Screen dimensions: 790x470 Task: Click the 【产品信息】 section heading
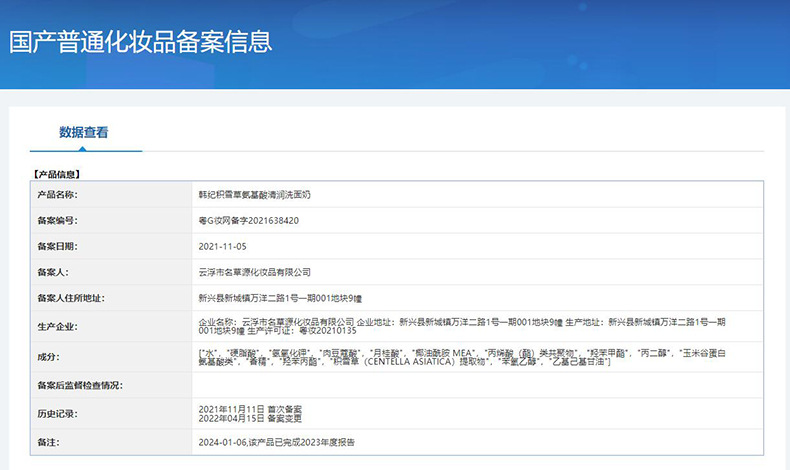coord(56,174)
